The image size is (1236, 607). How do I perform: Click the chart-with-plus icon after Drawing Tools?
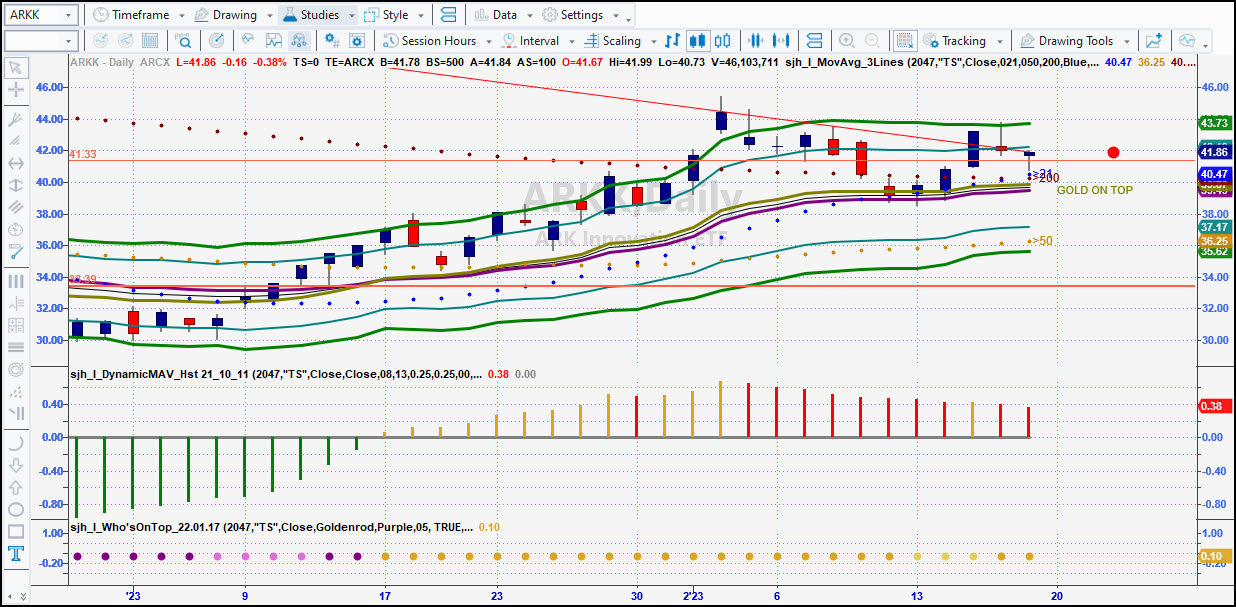pyautogui.click(x=1154, y=41)
